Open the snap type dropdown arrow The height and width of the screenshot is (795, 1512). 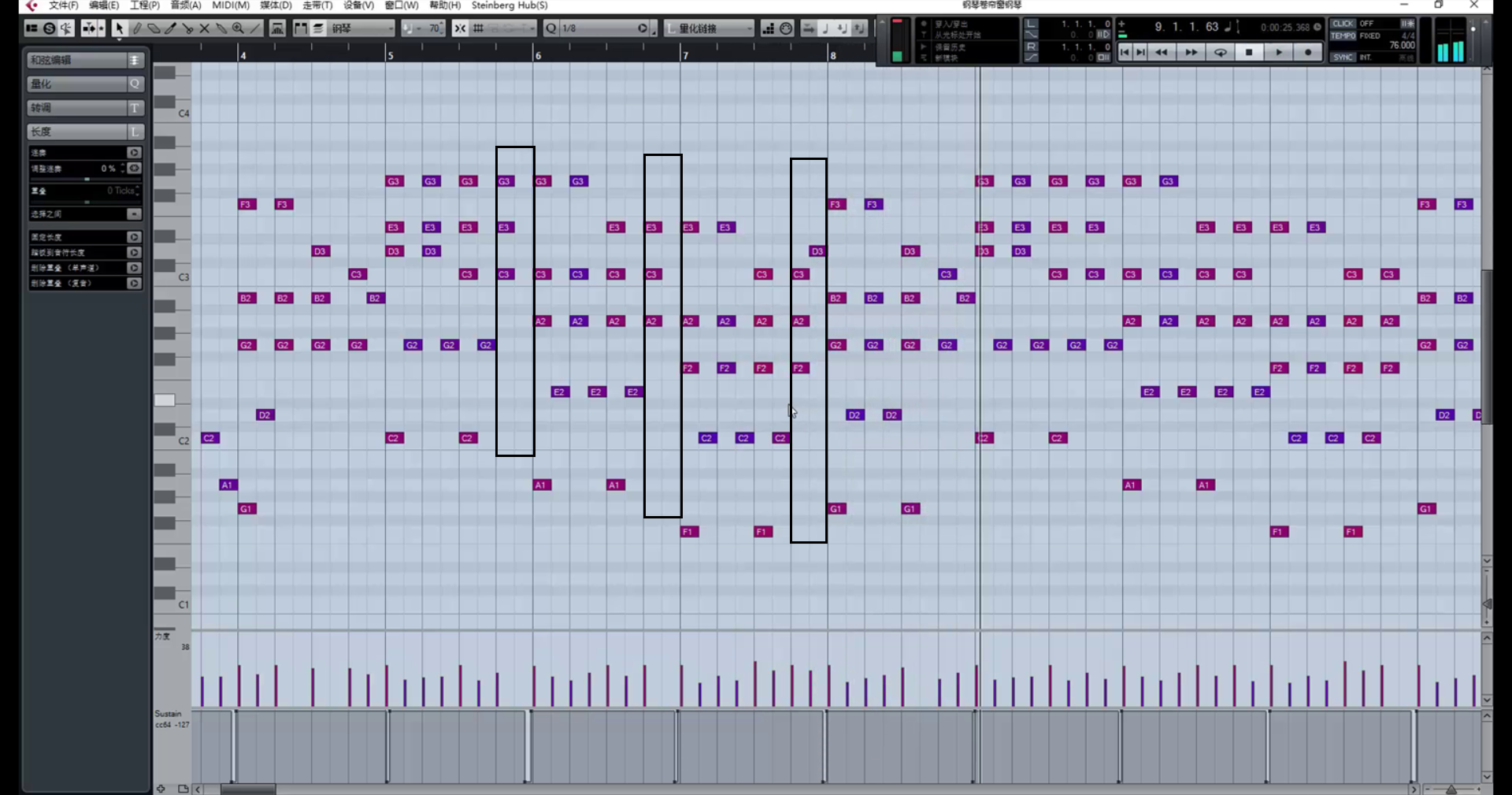coord(532,28)
